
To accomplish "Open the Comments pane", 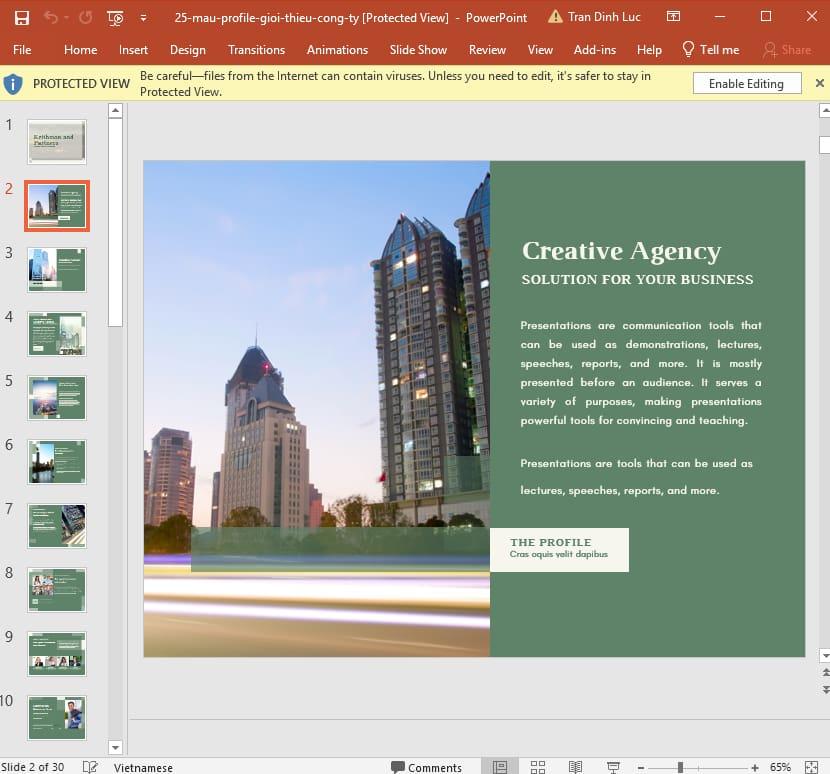I will [430, 766].
